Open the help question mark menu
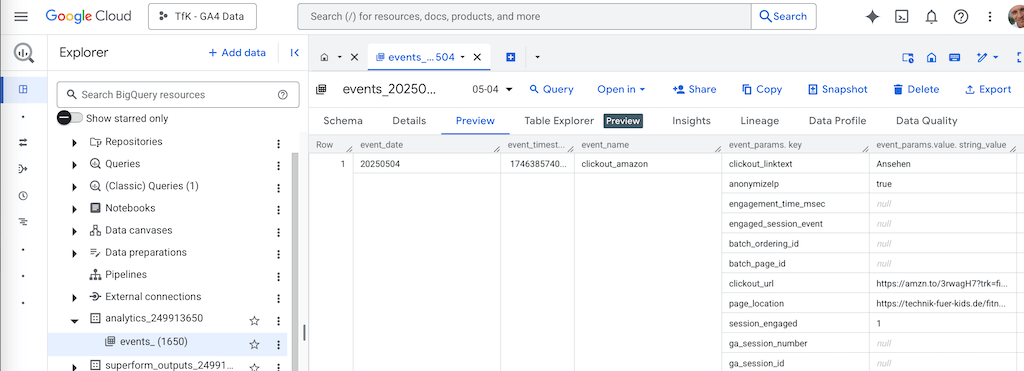Screen dimensions: 1024x371 961,17
